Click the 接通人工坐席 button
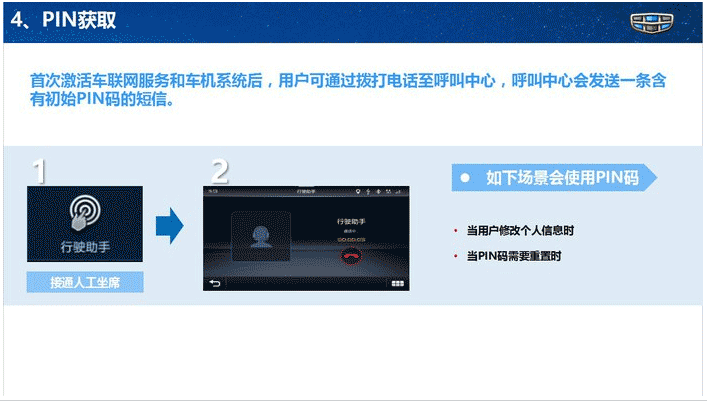This screenshot has width=707, height=402. [85, 282]
